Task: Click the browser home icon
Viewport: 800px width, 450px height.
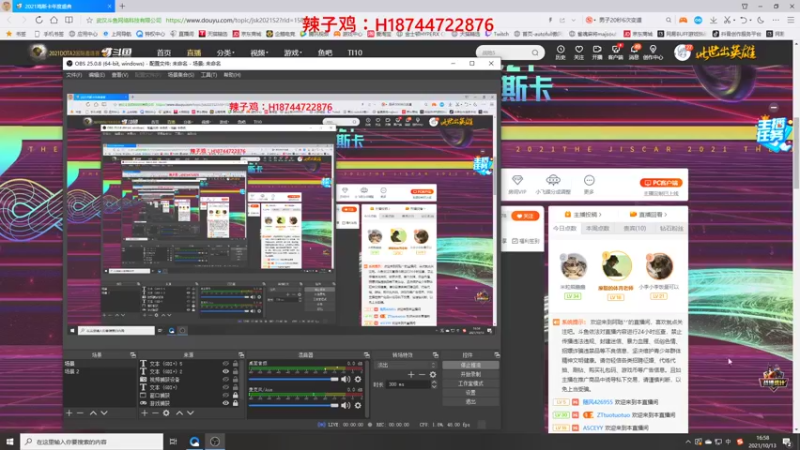Action: click(54, 20)
